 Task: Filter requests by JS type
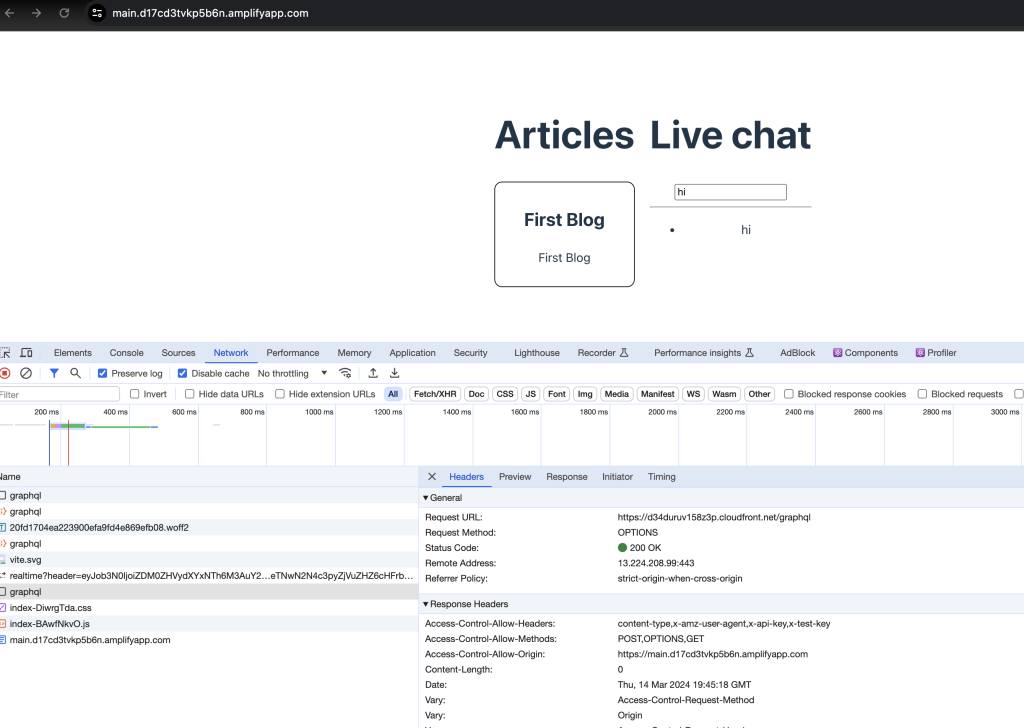(530, 394)
